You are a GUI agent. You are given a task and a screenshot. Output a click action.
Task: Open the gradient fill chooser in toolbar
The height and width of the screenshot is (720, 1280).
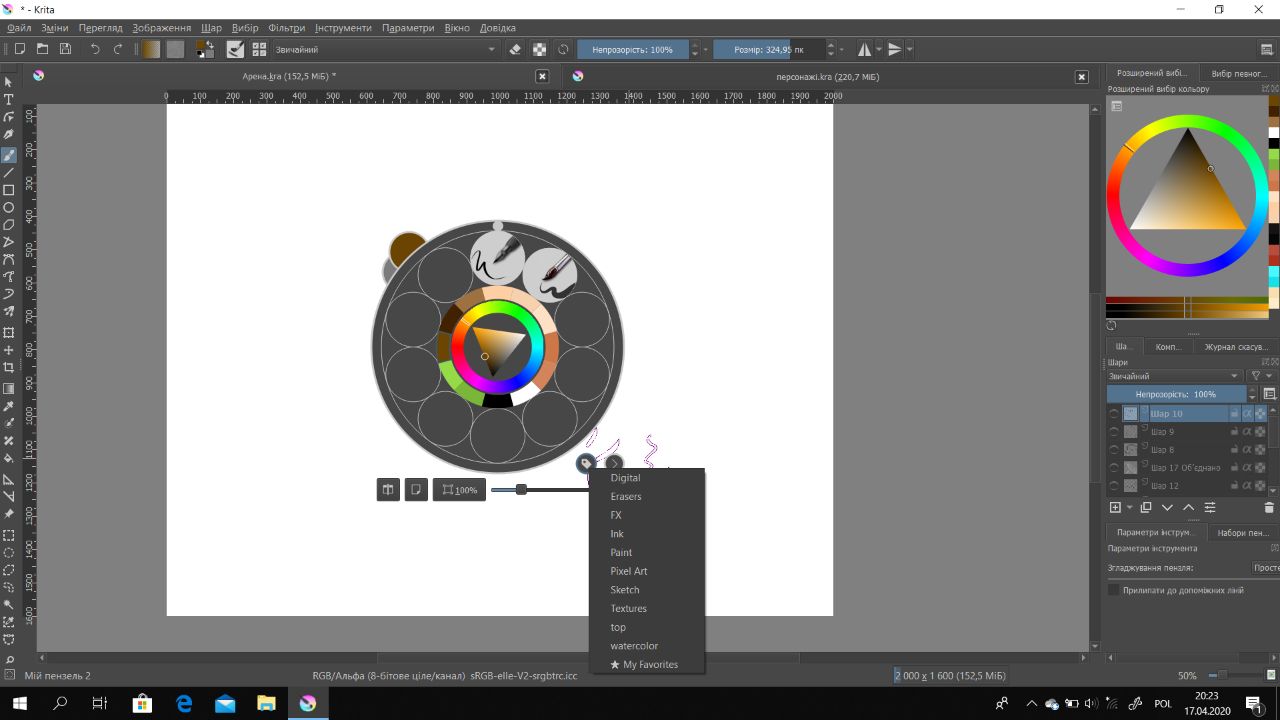point(150,49)
